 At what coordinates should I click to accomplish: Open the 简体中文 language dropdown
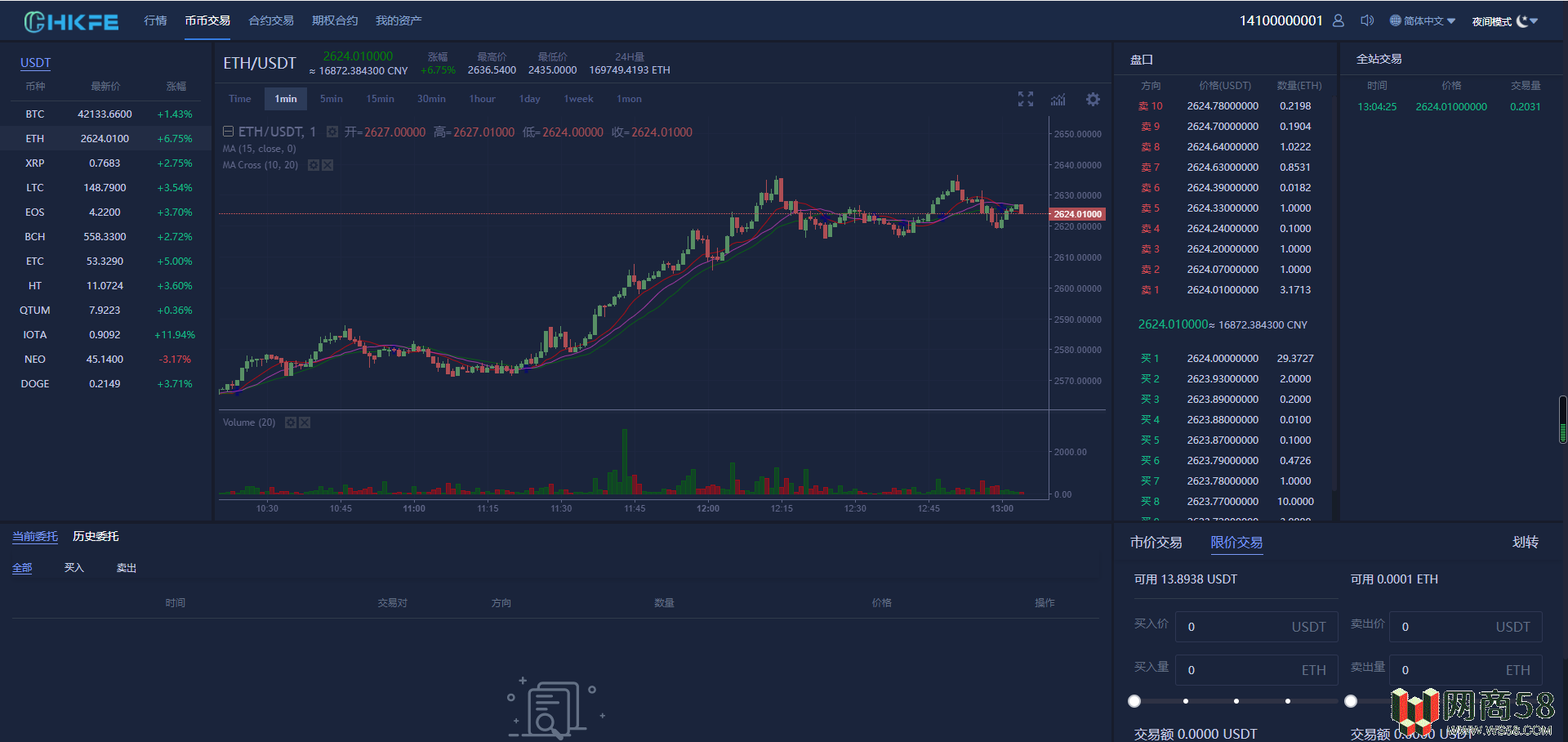[x=1423, y=21]
